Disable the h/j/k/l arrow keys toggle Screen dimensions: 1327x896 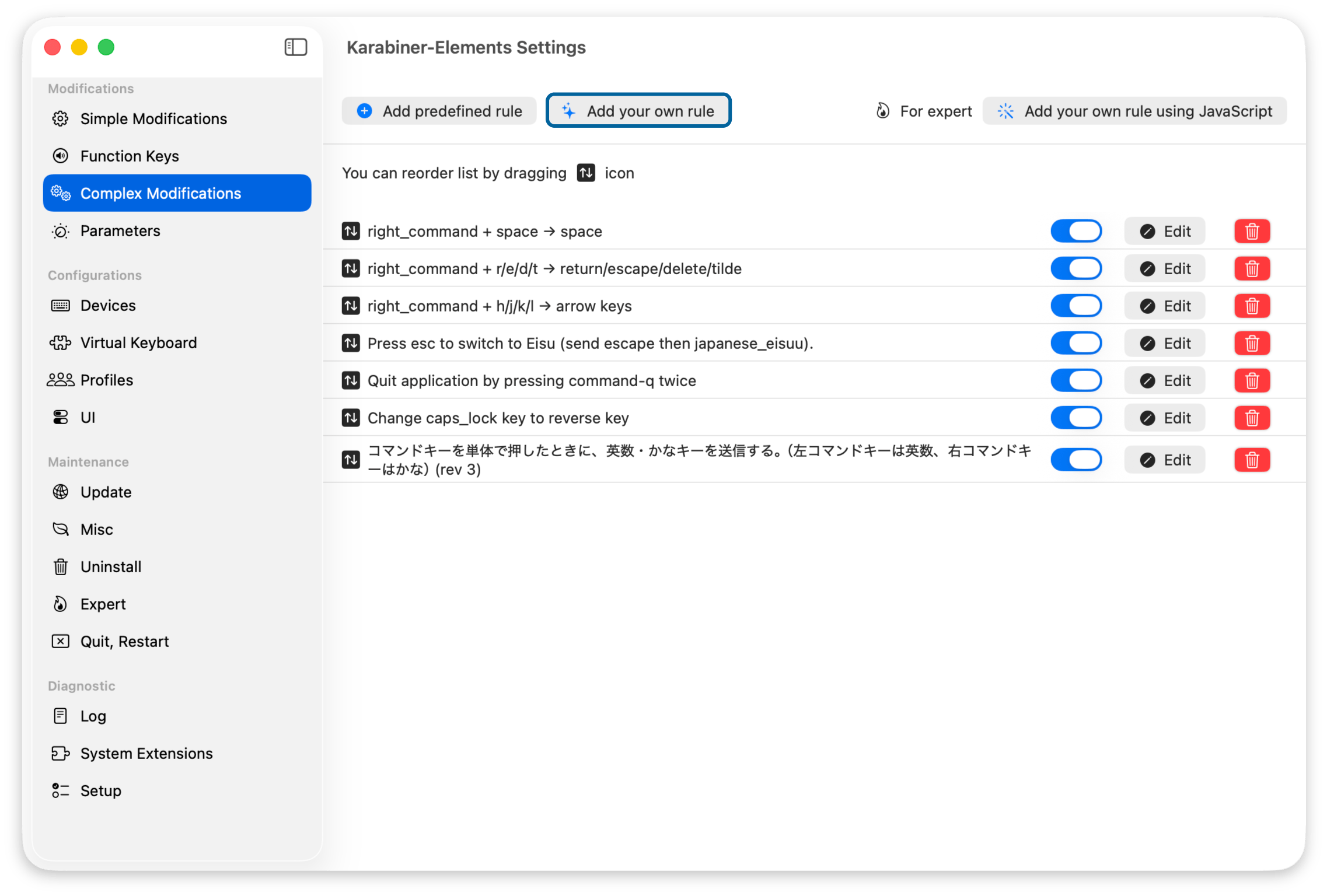pyautogui.click(x=1076, y=306)
